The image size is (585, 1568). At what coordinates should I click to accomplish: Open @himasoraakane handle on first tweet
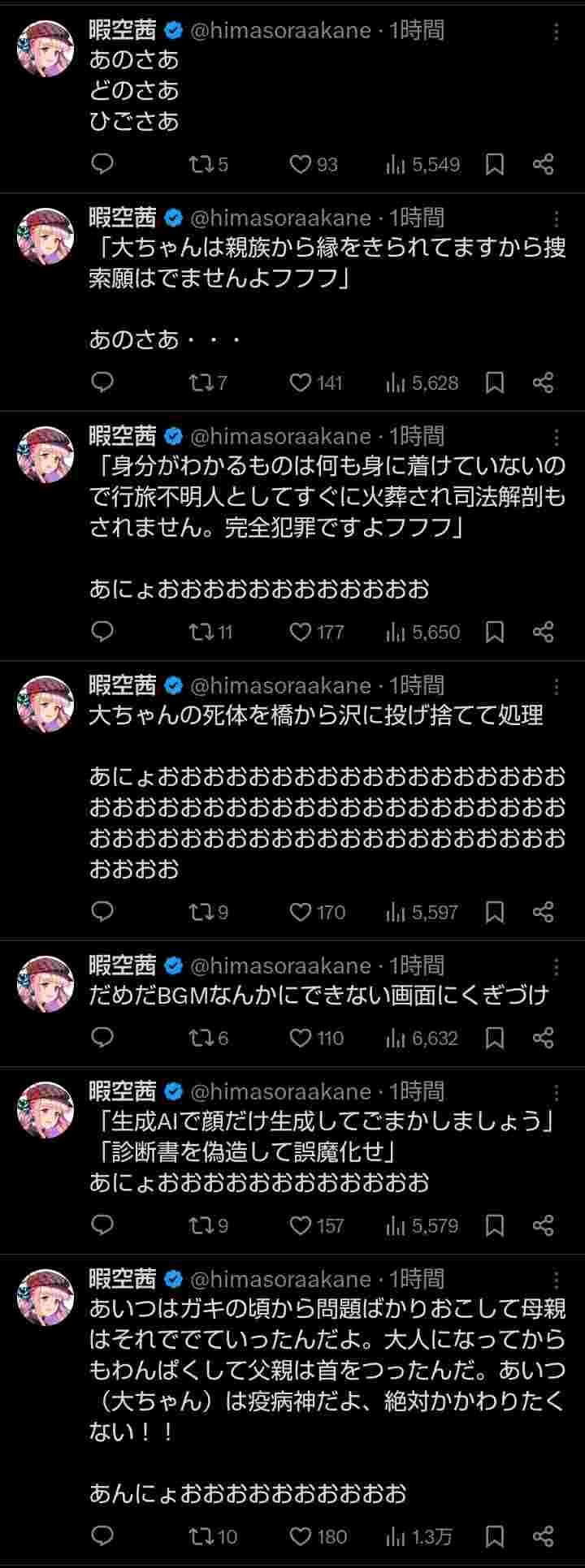click(x=279, y=31)
